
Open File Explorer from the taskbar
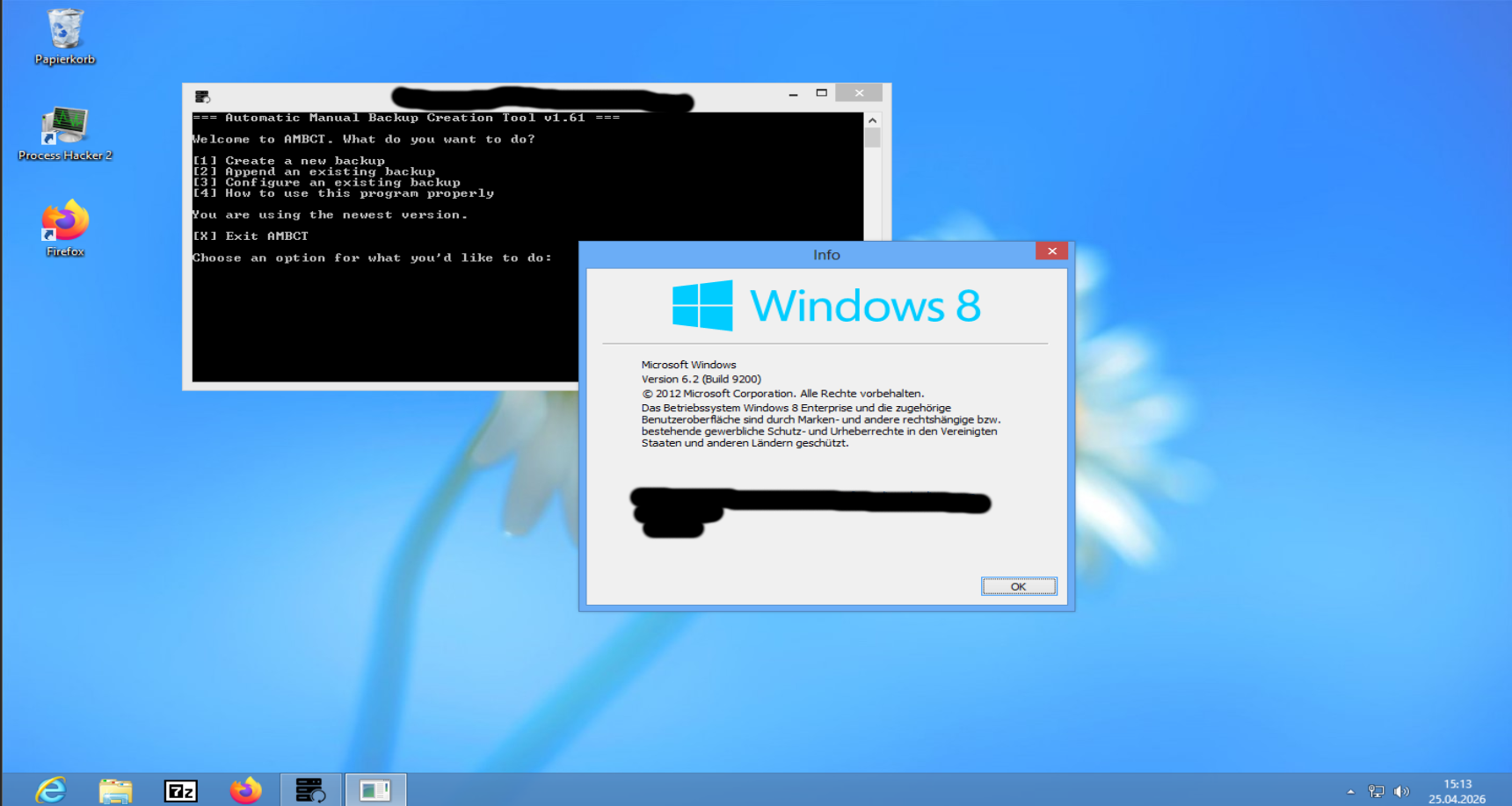pos(115,790)
